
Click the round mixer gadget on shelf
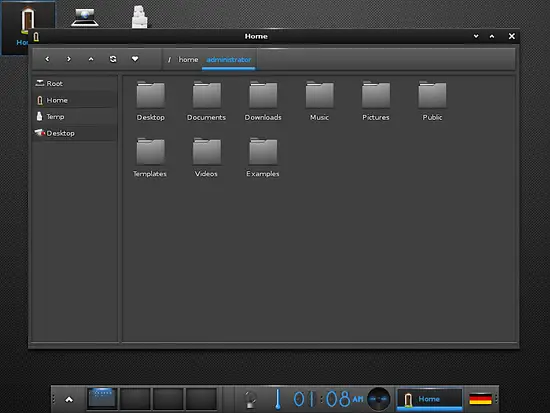[378, 399]
